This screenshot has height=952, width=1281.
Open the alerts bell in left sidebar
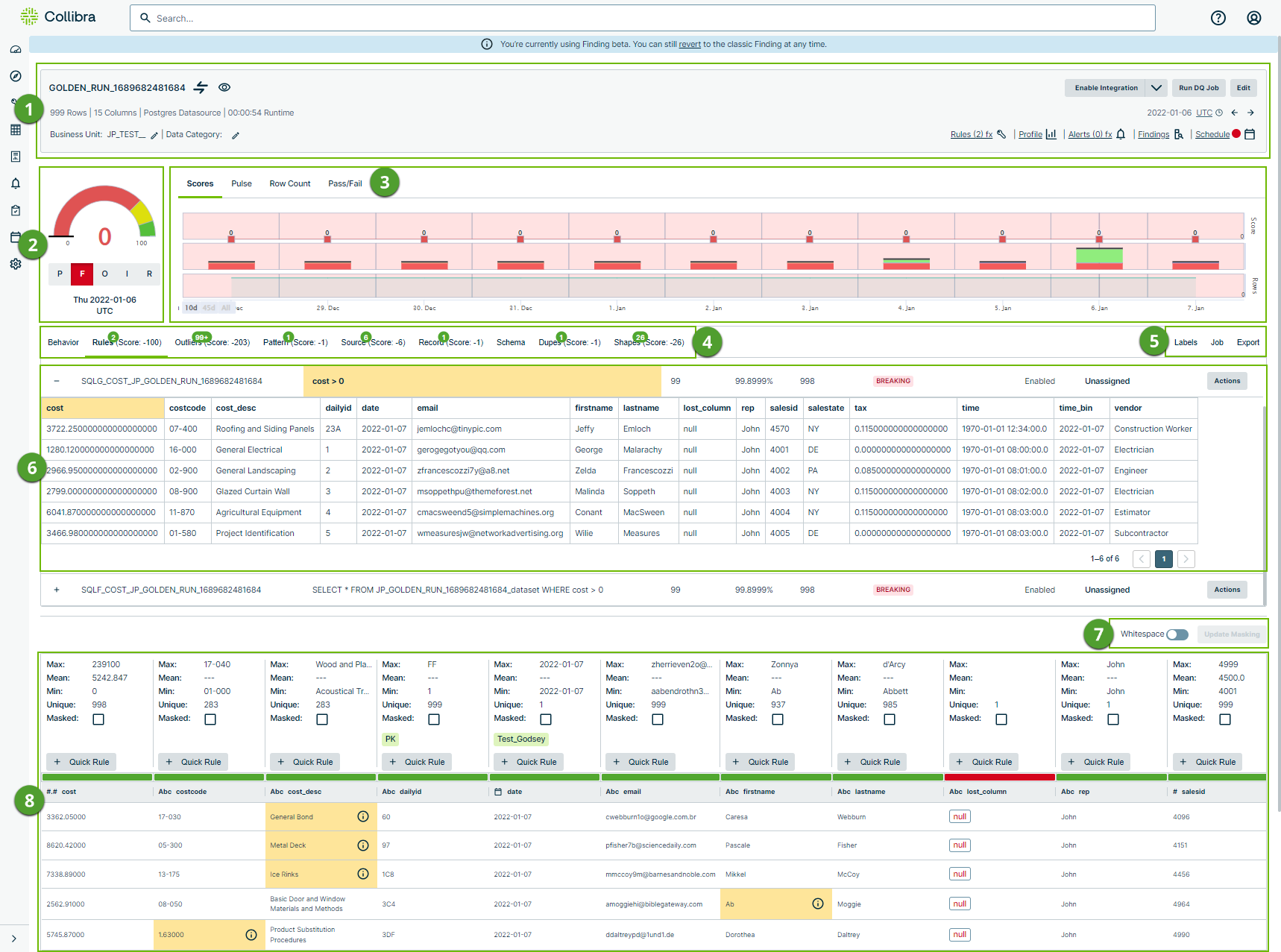pyautogui.click(x=15, y=183)
